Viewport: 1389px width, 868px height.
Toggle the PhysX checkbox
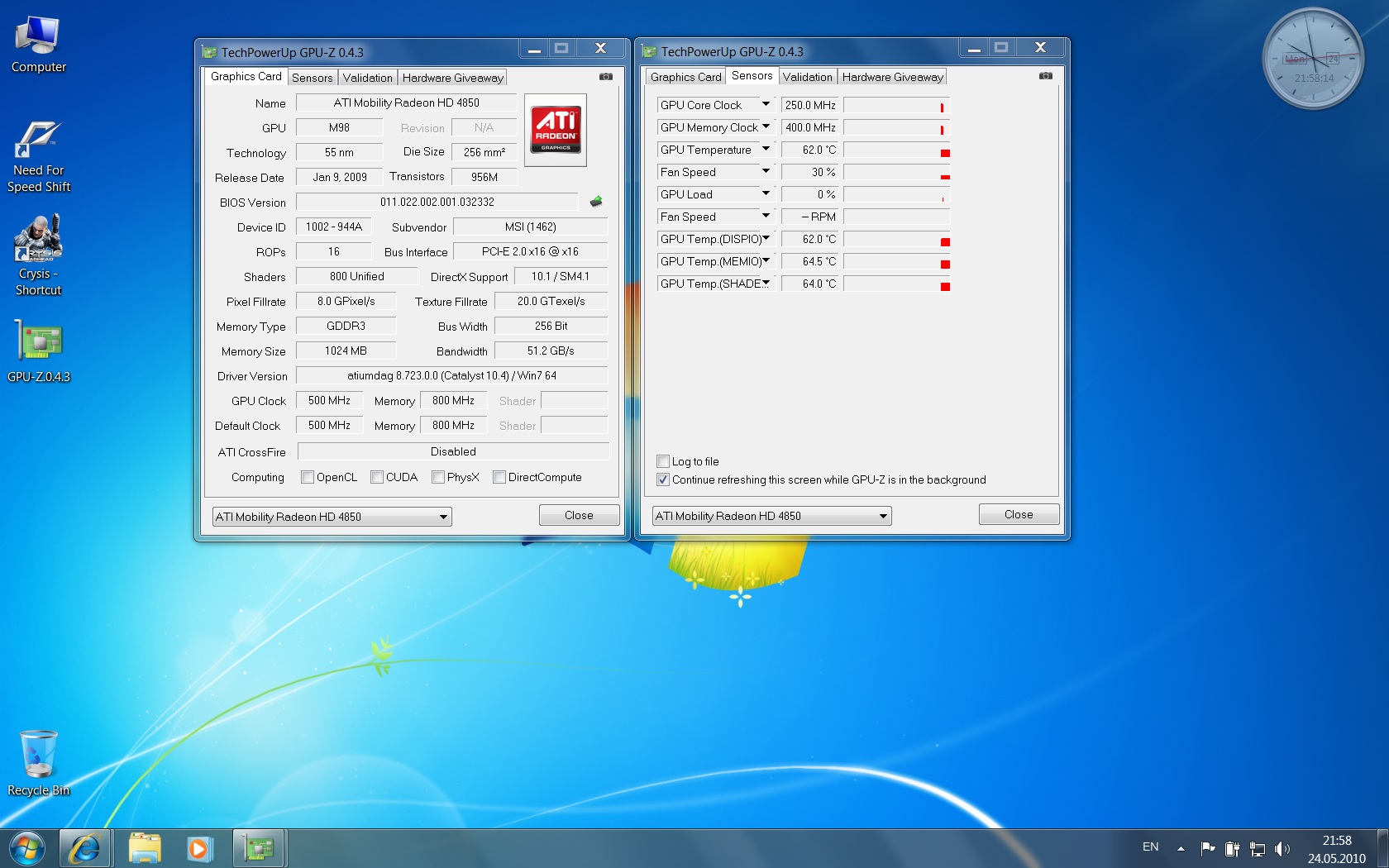pos(438,477)
